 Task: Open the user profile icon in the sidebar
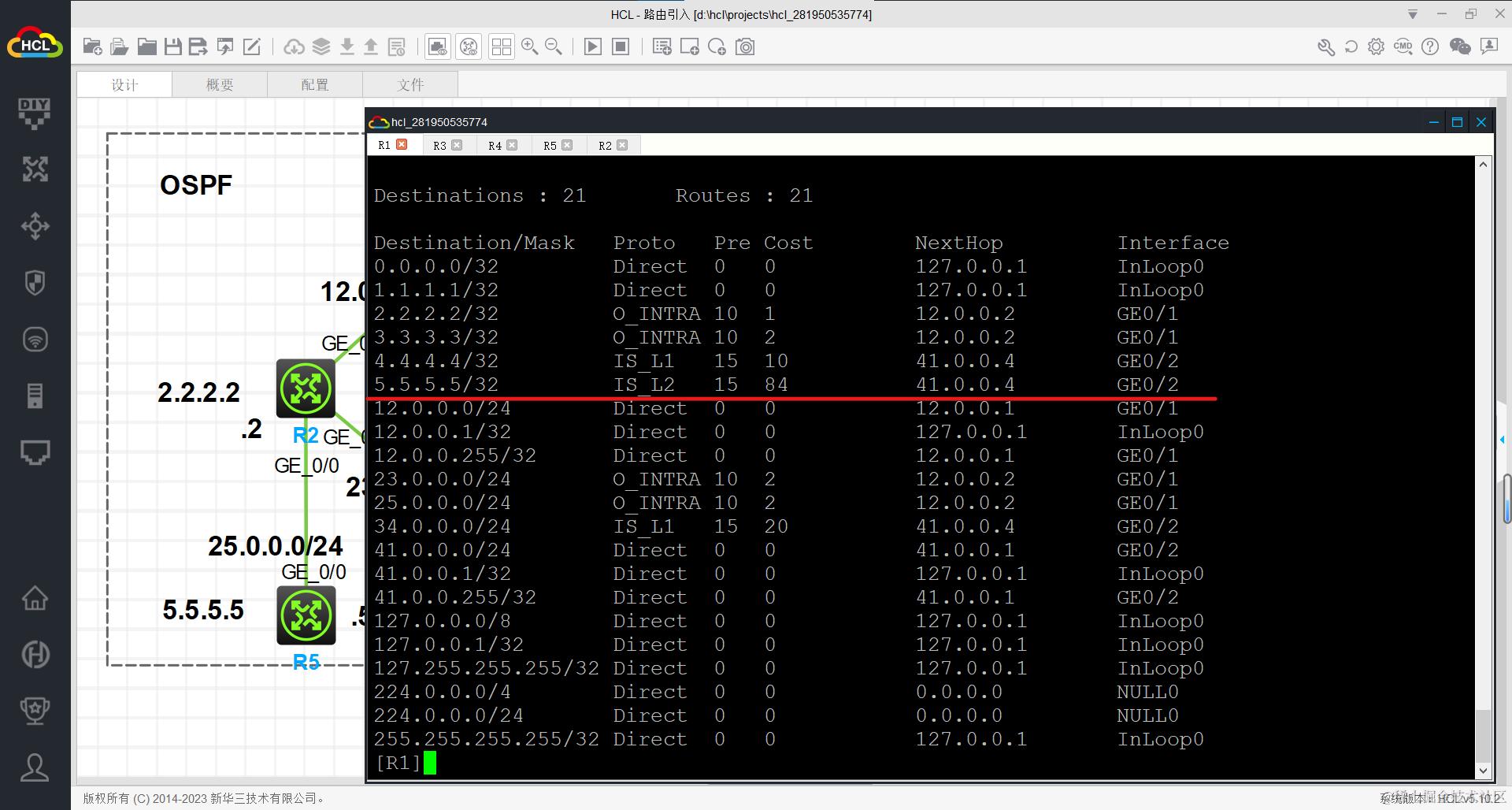pyautogui.click(x=35, y=767)
